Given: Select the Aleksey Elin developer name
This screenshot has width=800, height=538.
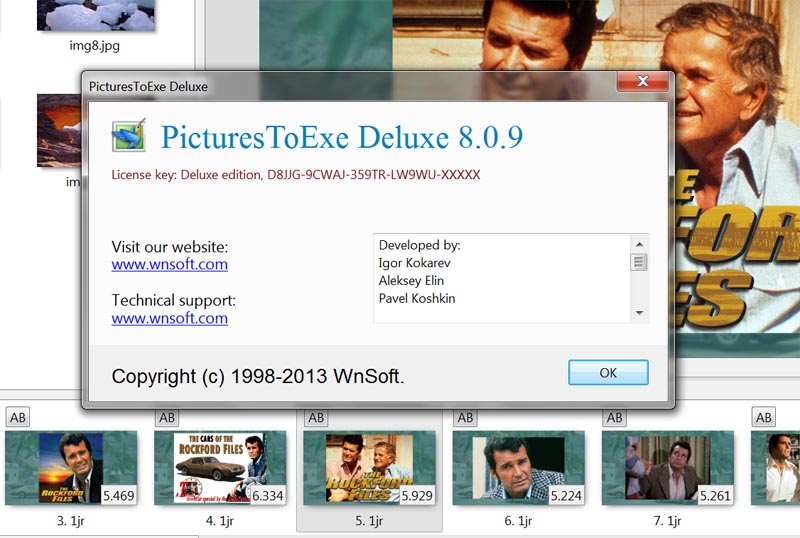Looking at the screenshot, I should (411, 281).
